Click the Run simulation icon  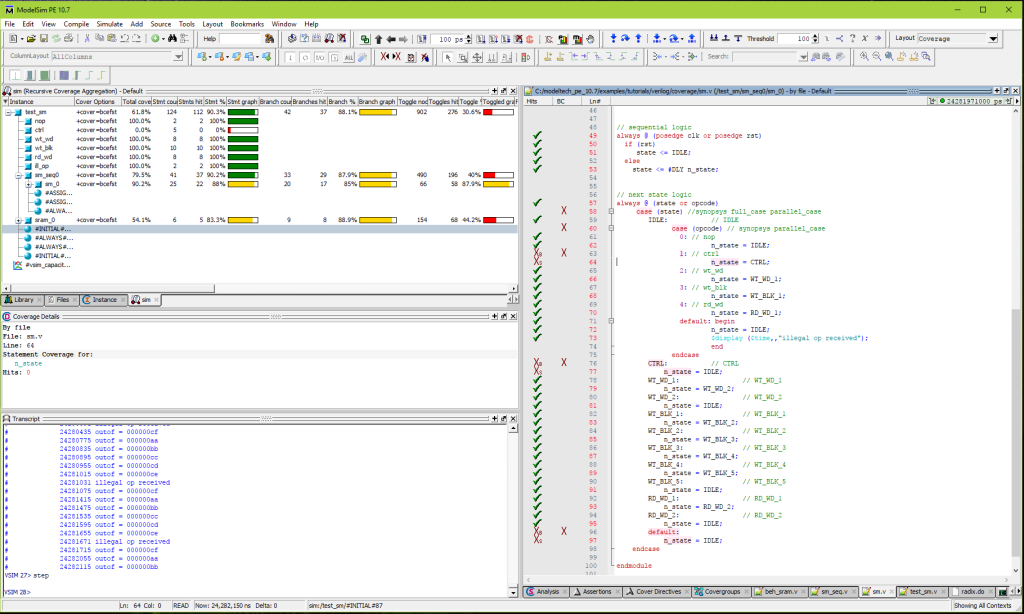coord(481,40)
